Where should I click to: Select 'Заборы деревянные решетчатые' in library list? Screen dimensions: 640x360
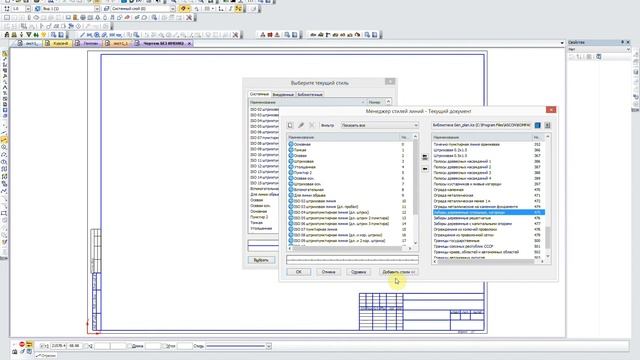coord(462,218)
